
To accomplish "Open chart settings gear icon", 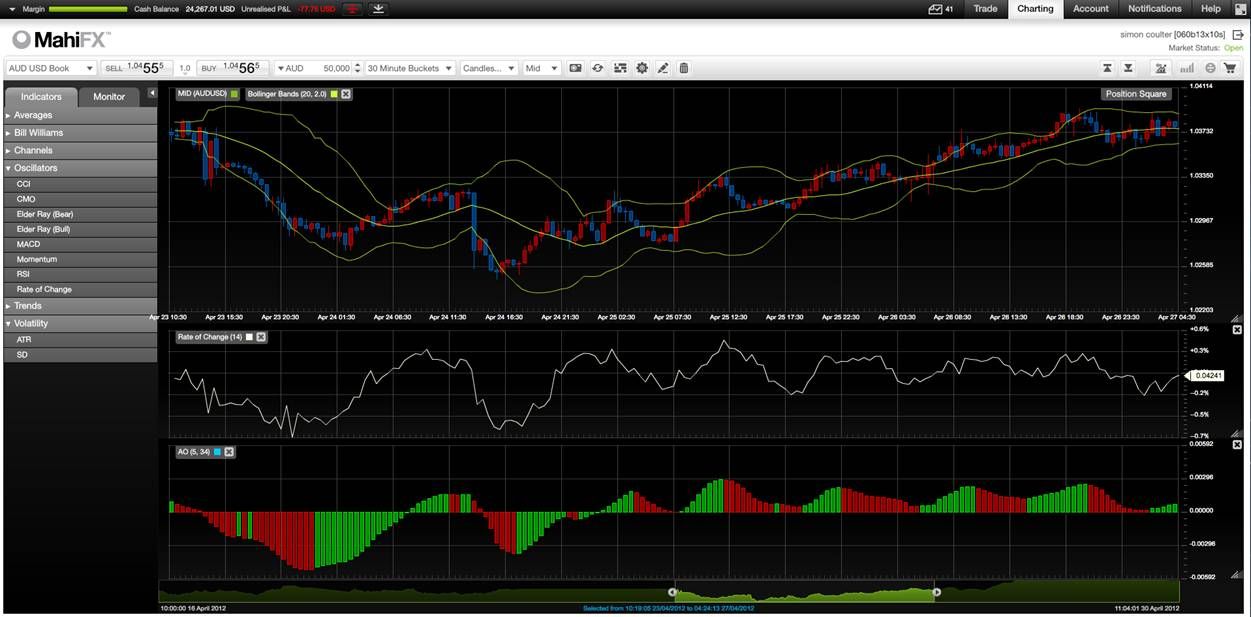I will click(x=642, y=68).
